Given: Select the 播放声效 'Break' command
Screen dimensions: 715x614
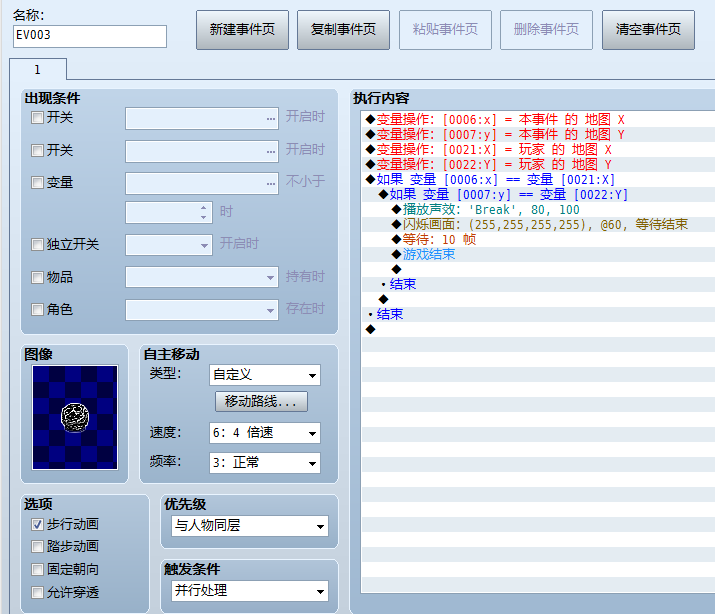Looking at the screenshot, I should [538, 210].
